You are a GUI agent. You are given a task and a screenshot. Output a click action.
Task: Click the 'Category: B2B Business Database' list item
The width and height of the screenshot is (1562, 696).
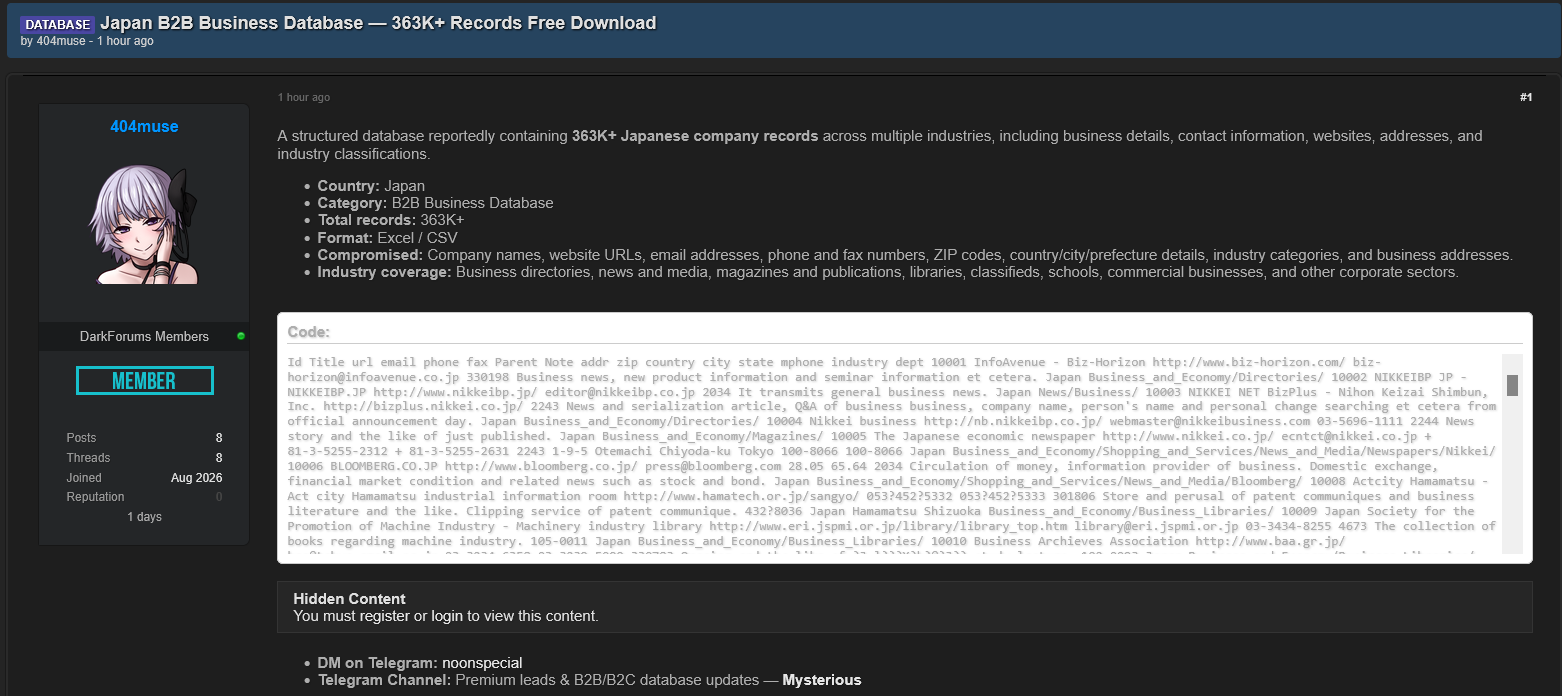(435, 203)
